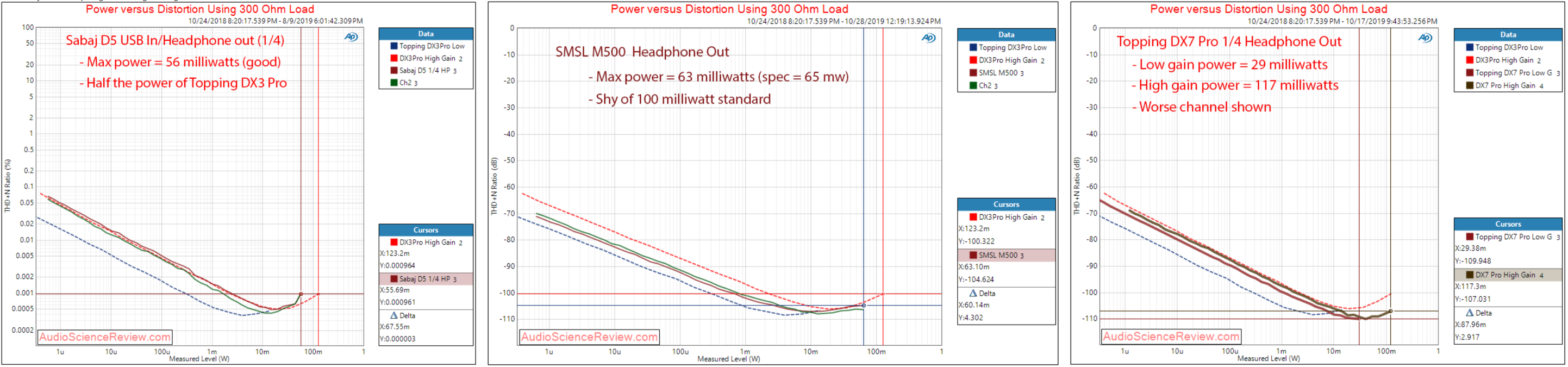Viewport: 1568px width, 367px height.
Task: Click the AP logo in the SMSL M500 chart
Action: pyautogui.click(x=928, y=38)
